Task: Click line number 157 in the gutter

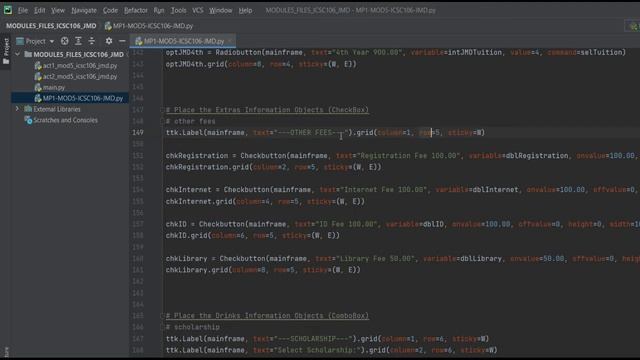Action: pos(138,224)
